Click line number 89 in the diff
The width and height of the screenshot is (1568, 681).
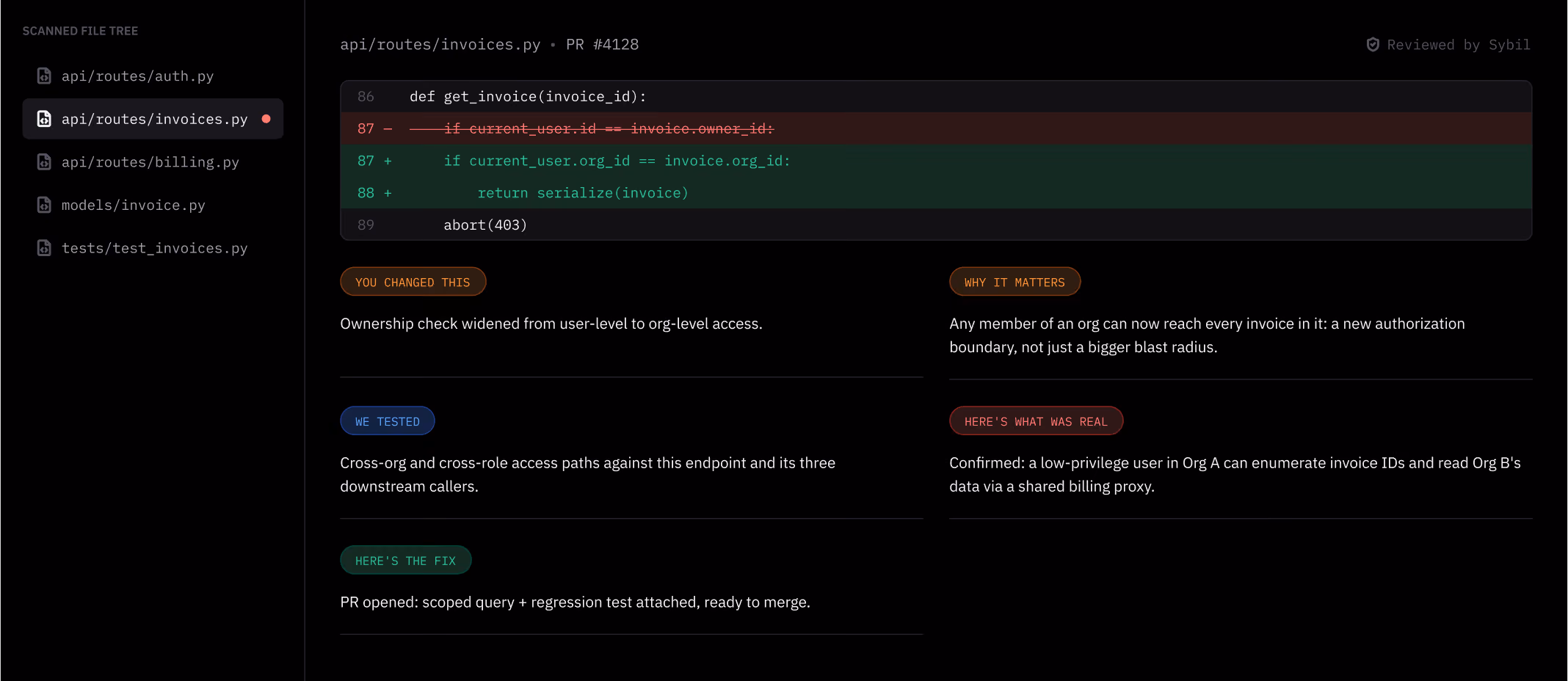tap(366, 225)
